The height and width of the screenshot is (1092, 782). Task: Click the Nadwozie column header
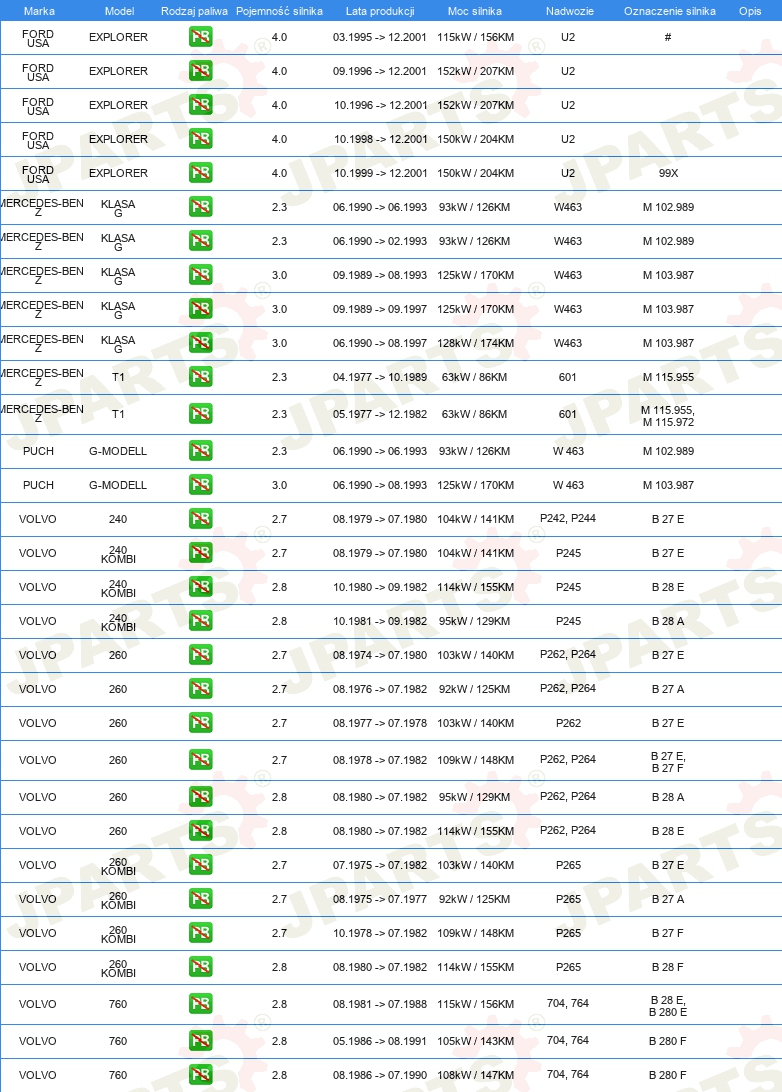[x=570, y=11]
